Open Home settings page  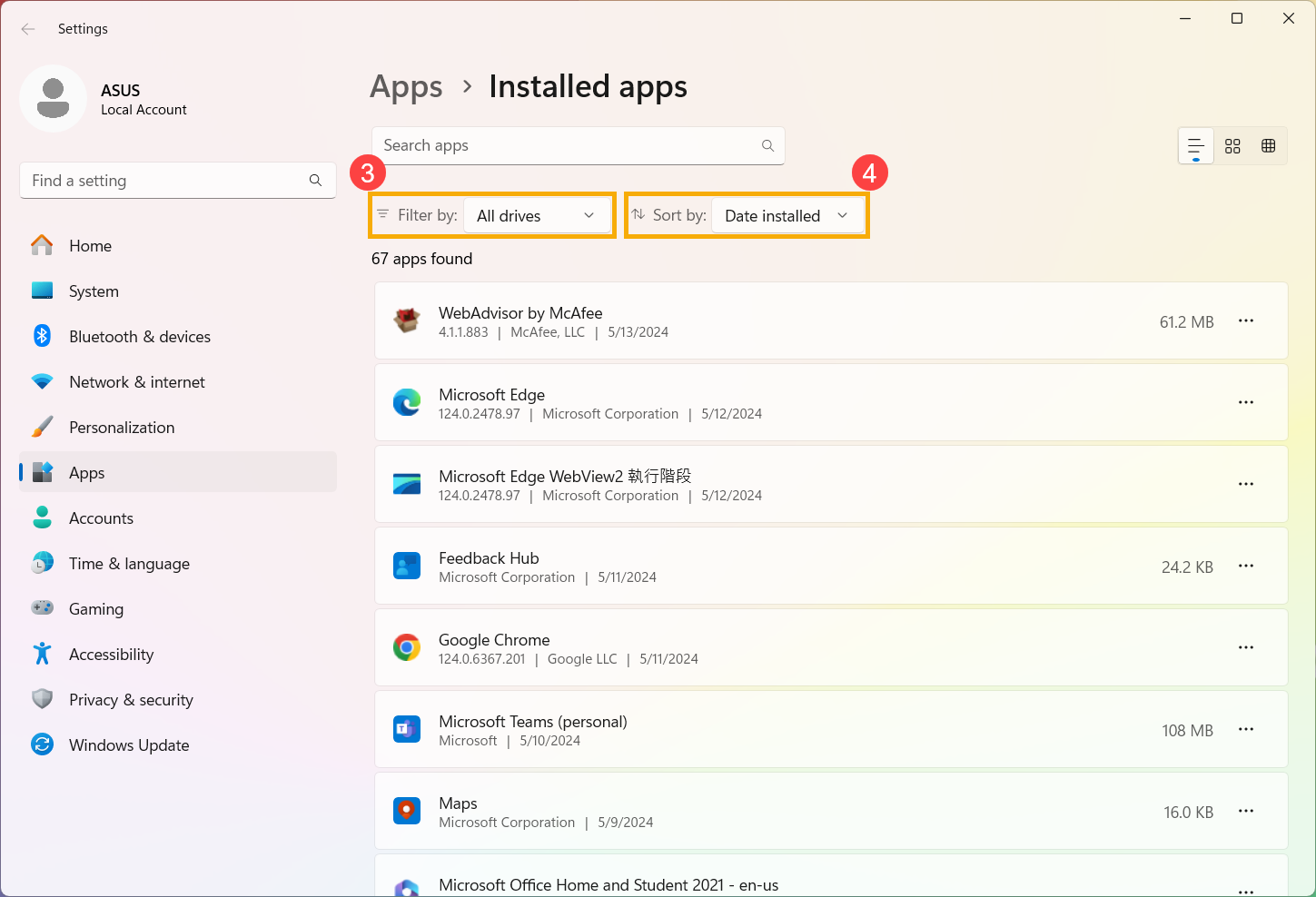[178, 246]
